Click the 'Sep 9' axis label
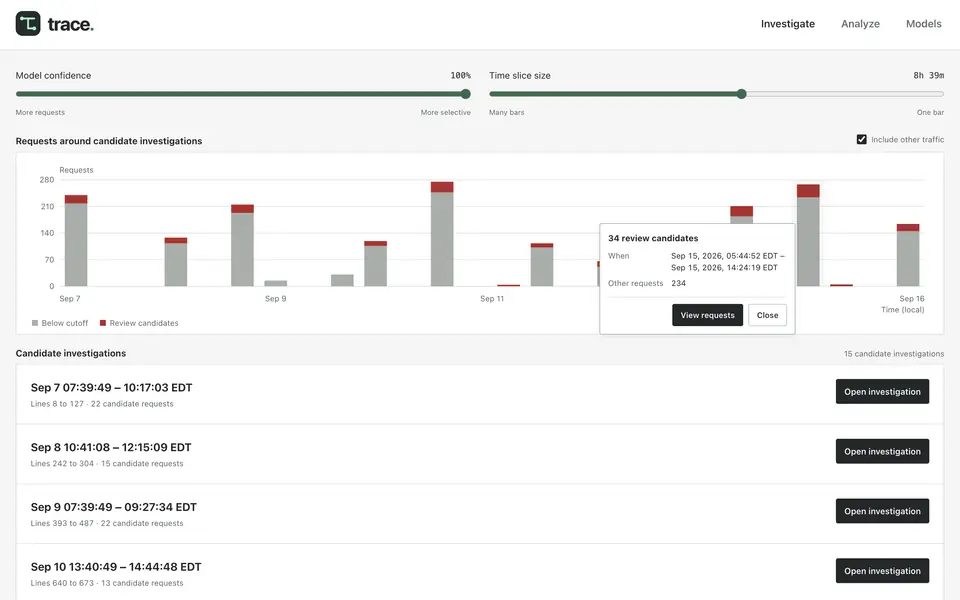 [276, 299]
